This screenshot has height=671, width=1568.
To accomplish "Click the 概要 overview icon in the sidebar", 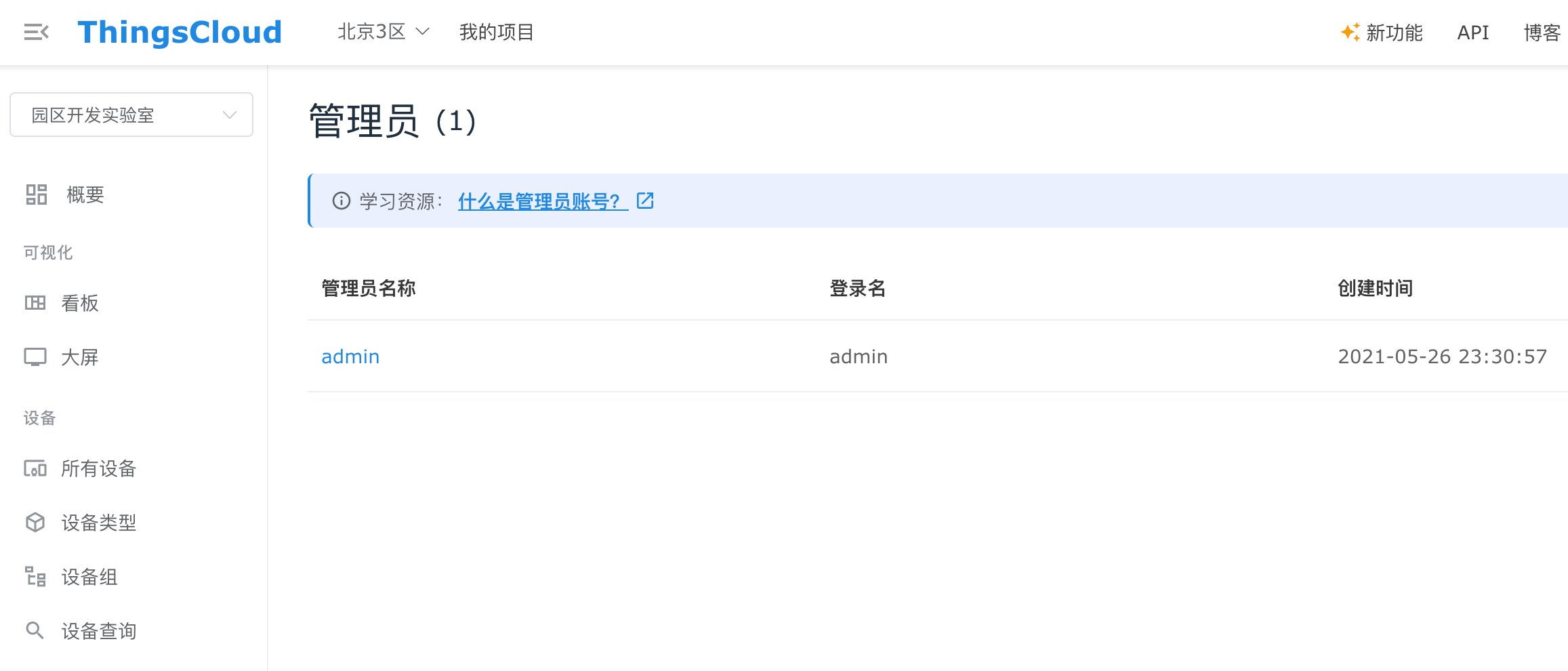I will 36,195.
